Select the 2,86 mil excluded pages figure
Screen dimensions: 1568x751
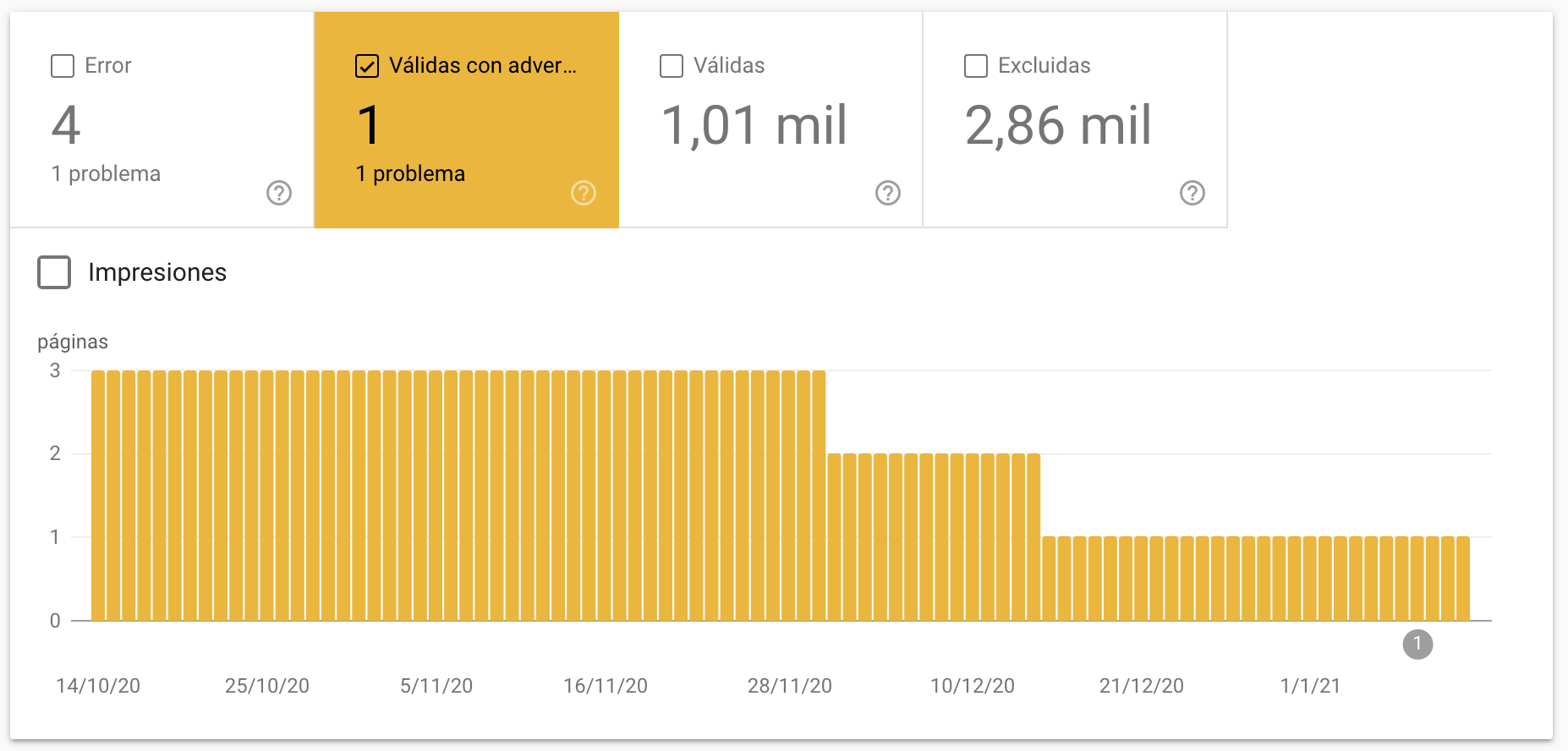pyautogui.click(x=1058, y=125)
